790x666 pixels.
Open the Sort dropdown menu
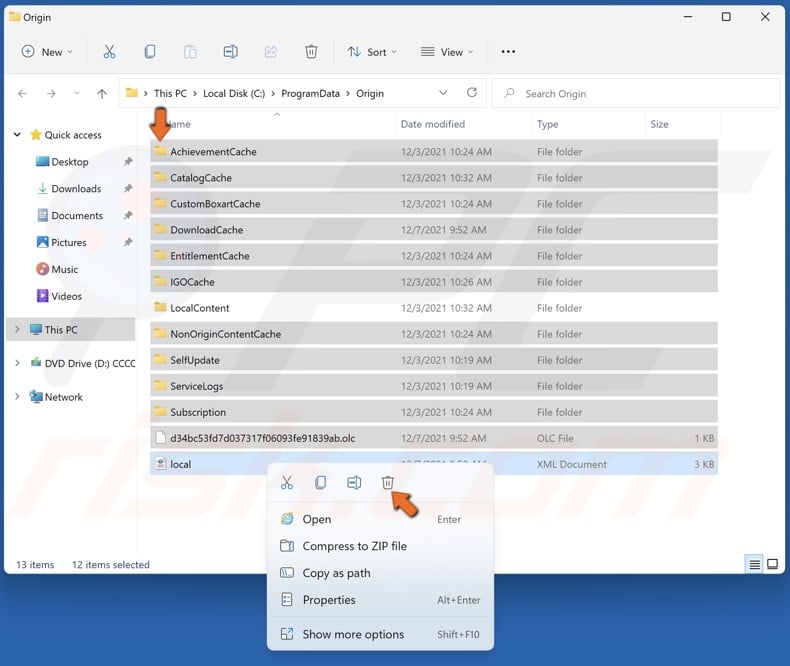point(372,52)
